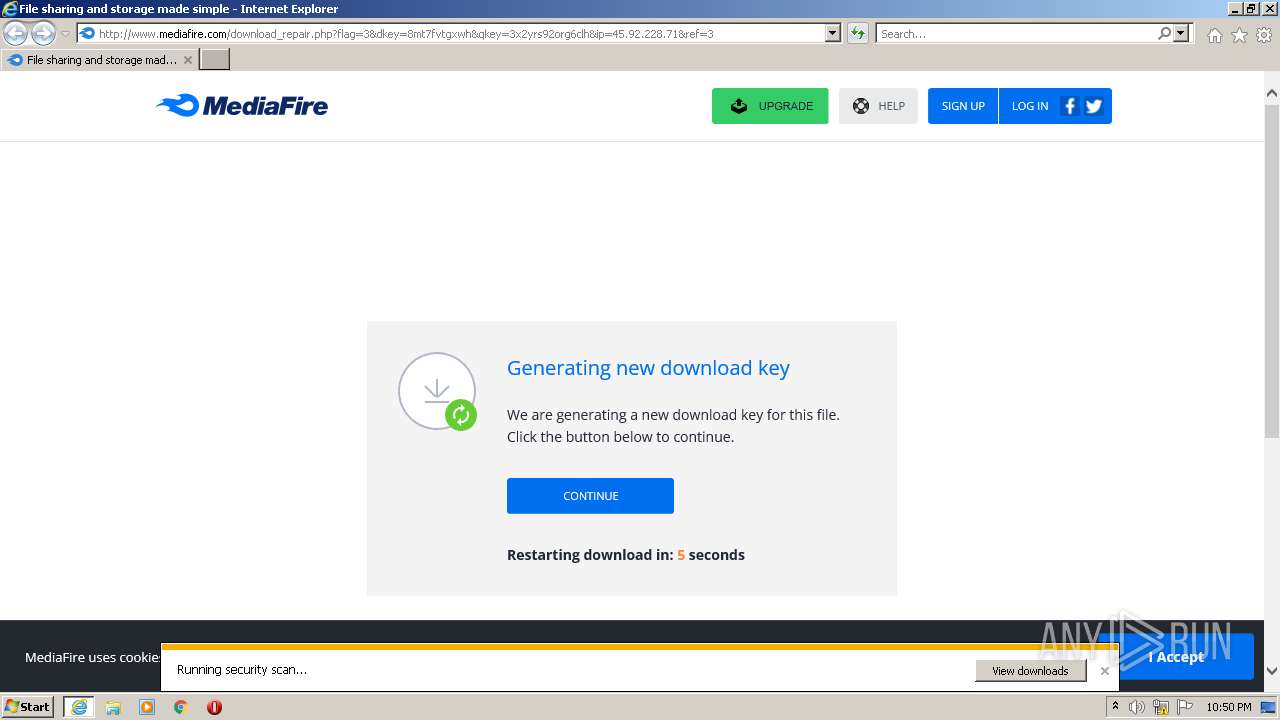Refresh the page with the refresh icon

tap(857, 34)
